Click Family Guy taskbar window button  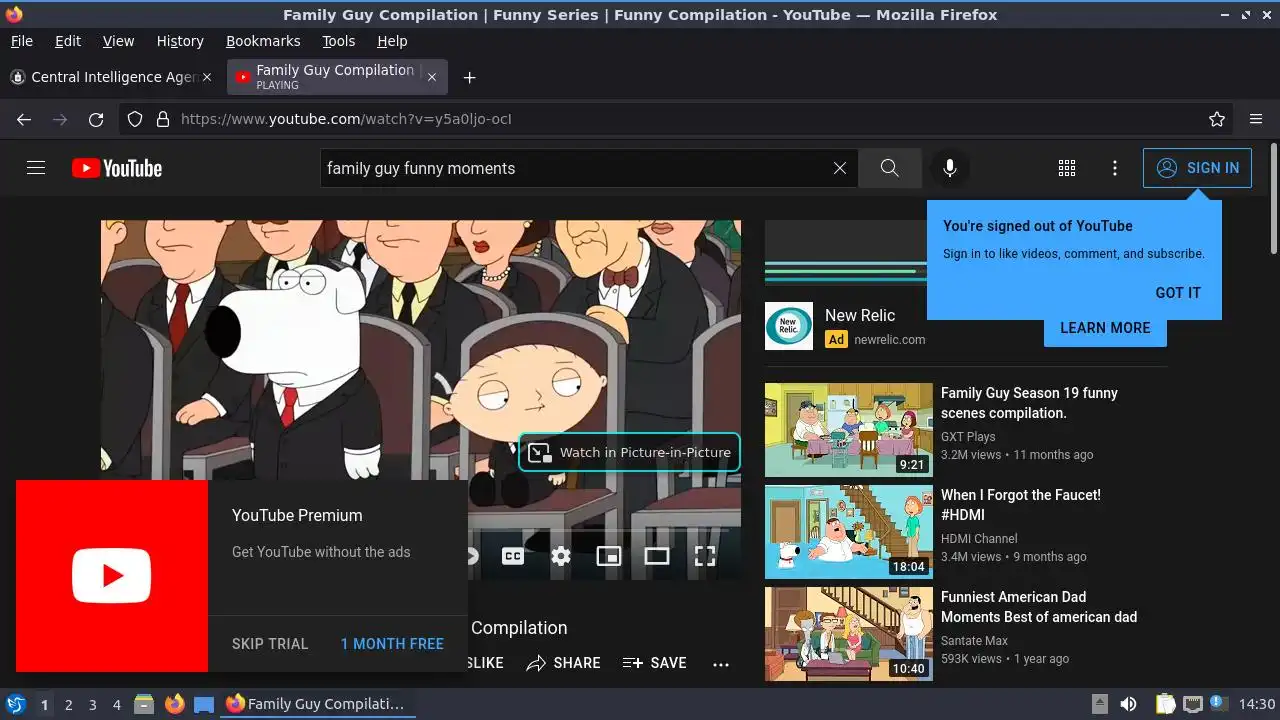[318, 704]
